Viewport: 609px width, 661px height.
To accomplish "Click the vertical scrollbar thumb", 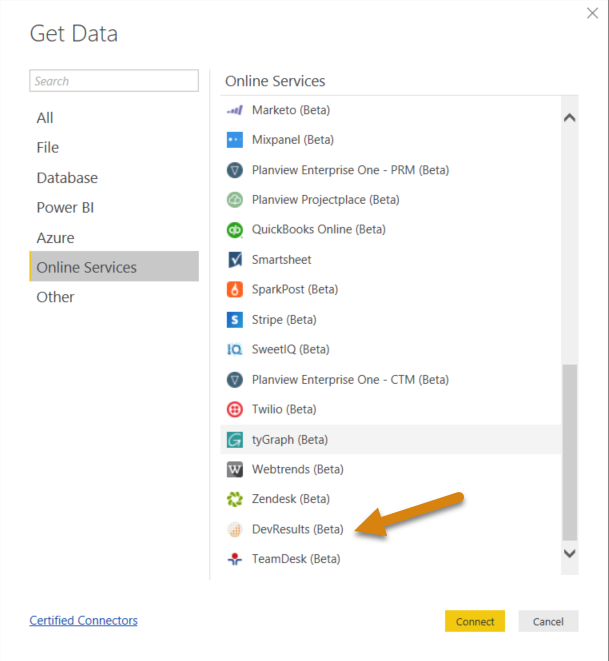I will (x=570, y=452).
